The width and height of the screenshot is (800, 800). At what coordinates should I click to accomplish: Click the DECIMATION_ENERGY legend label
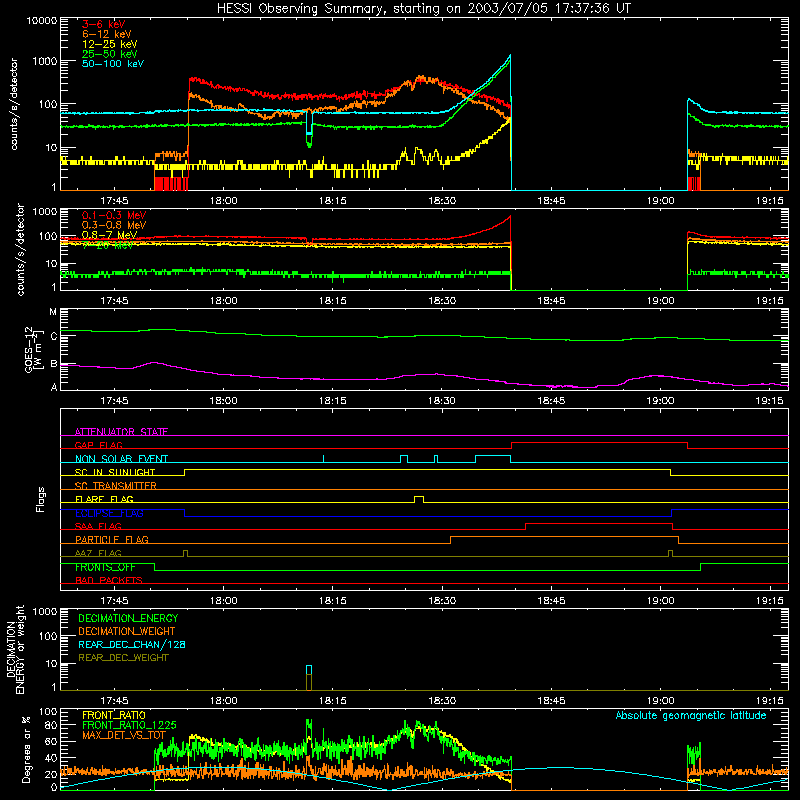pyautogui.click(x=128, y=618)
